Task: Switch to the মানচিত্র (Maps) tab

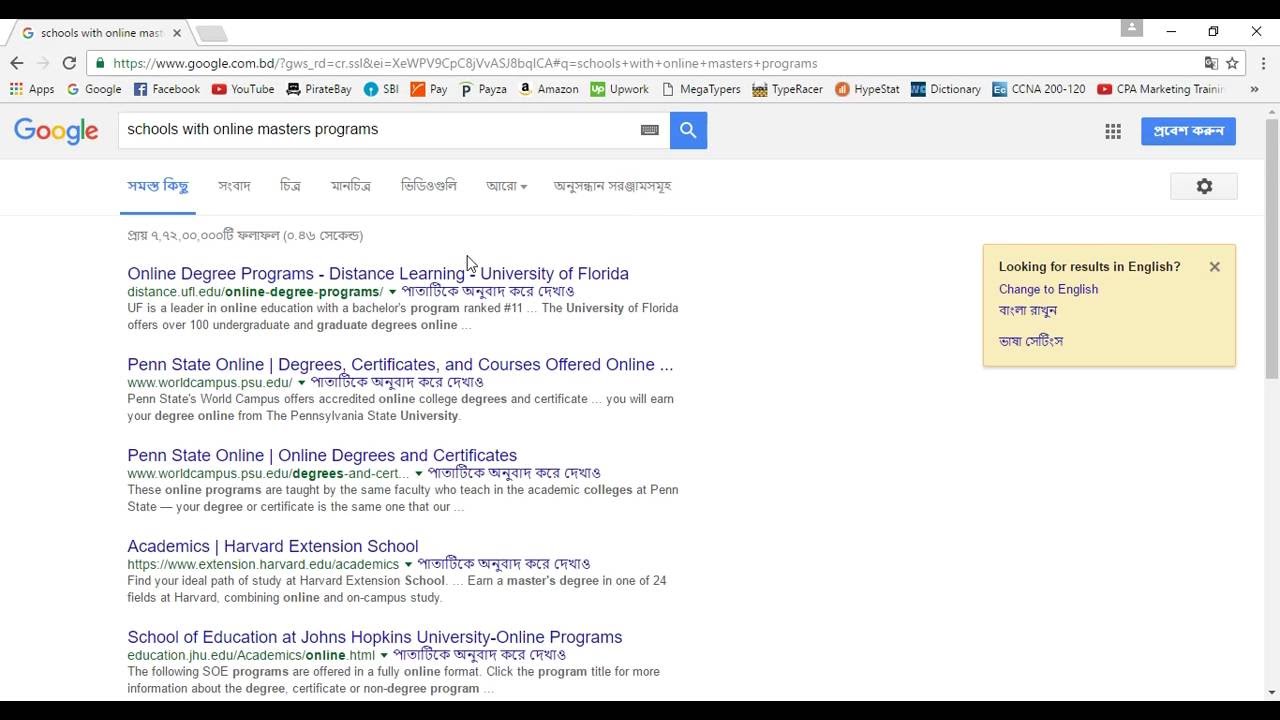Action: click(351, 186)
